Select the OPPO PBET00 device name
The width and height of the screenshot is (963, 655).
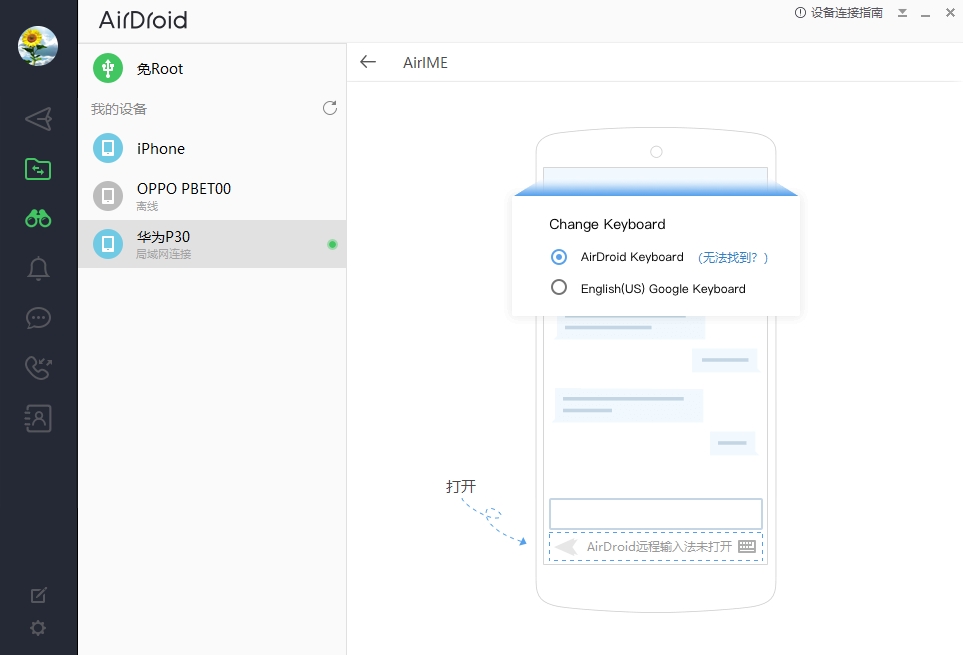point(184,188)
